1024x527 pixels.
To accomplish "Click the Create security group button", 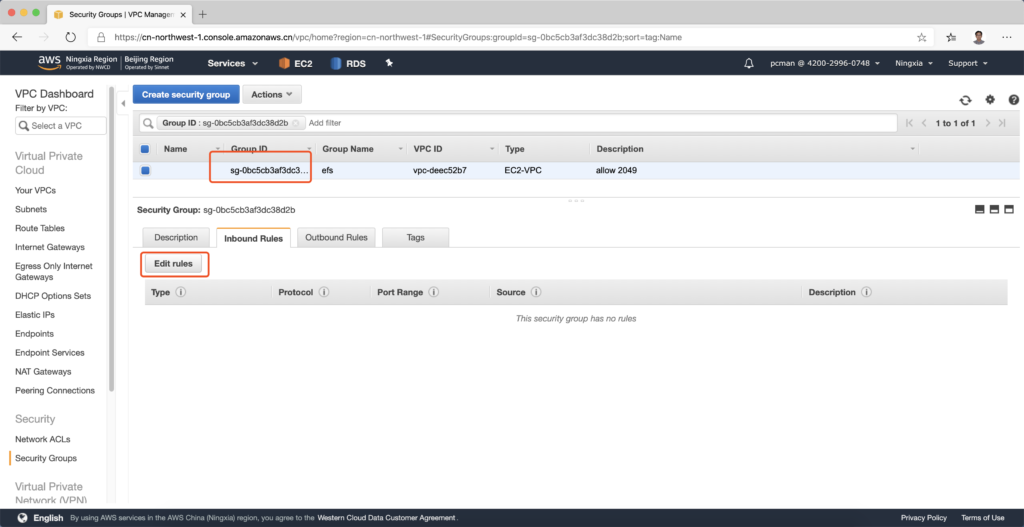I will pyautogui.click(x=186, y=94).
